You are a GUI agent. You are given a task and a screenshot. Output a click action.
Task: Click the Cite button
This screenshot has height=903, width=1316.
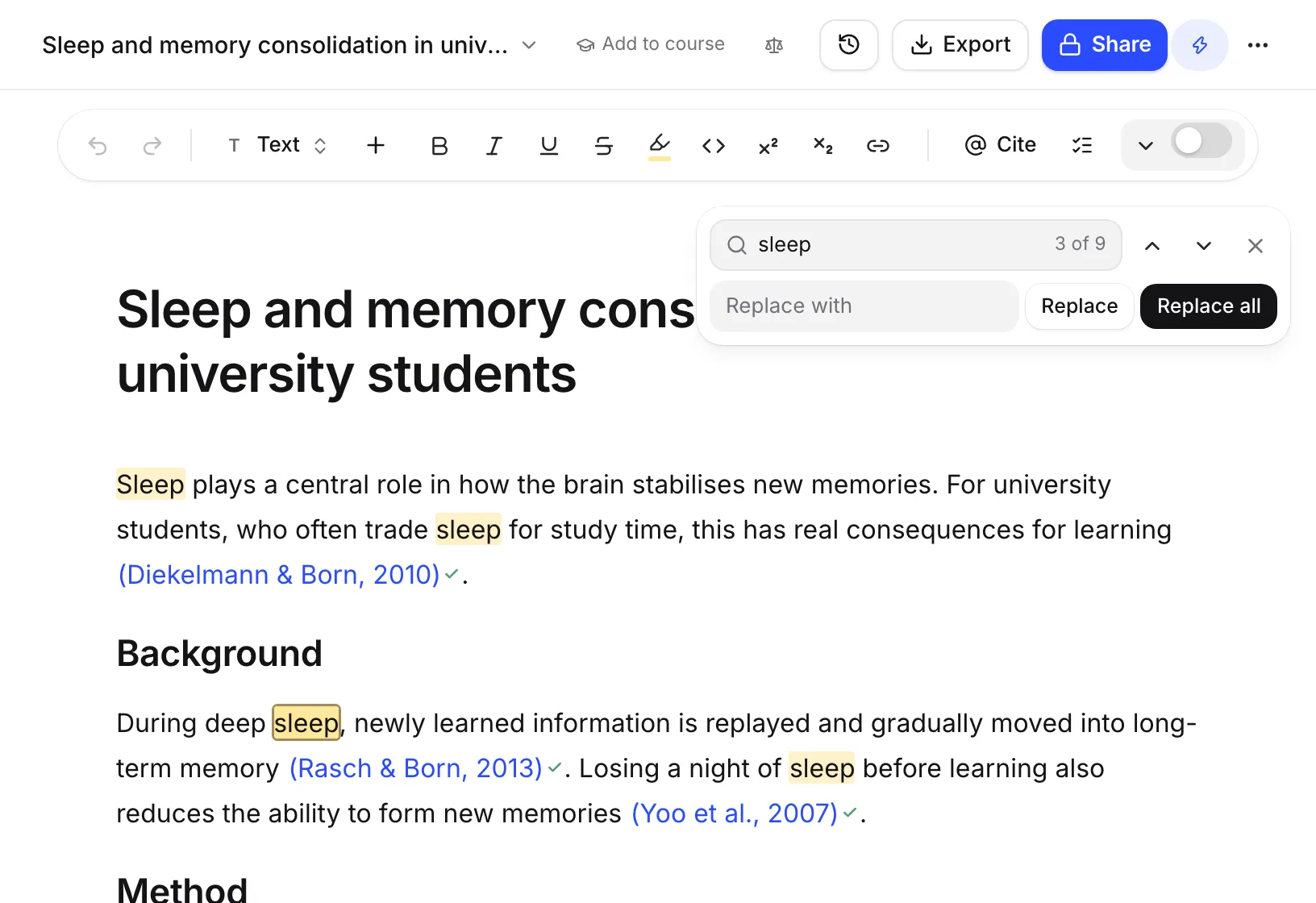(1001, 145)
